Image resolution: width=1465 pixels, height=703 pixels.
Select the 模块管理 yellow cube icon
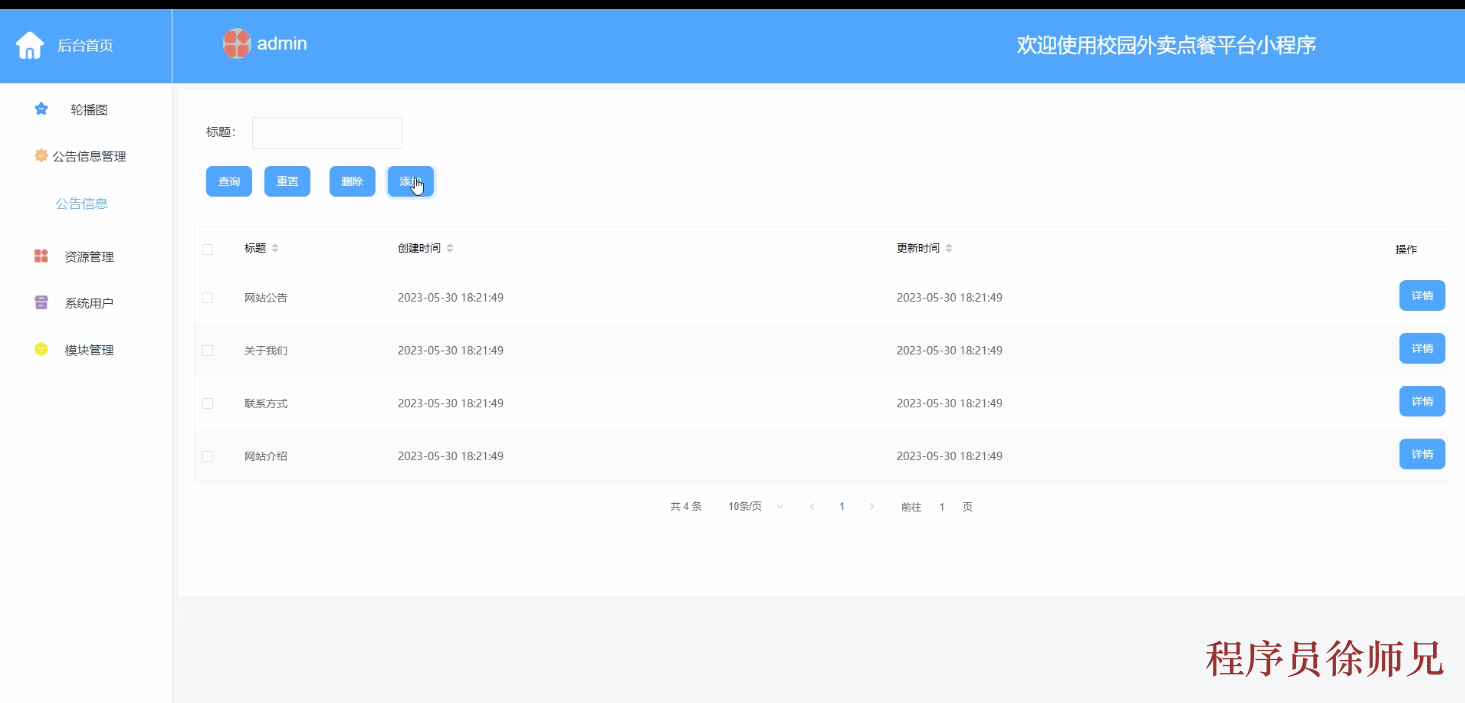pyautogui.click(x=38, y=349)
